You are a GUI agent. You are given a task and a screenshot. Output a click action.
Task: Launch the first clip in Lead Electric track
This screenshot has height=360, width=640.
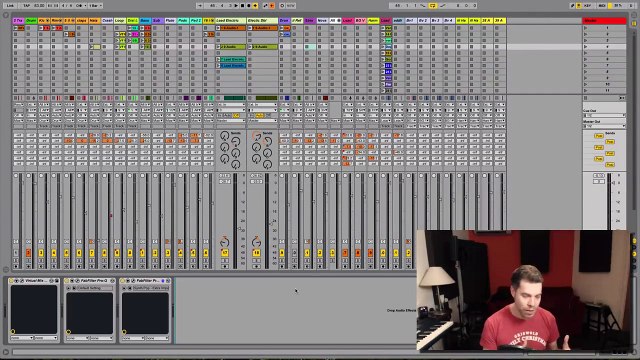click(x=218, y=28)
